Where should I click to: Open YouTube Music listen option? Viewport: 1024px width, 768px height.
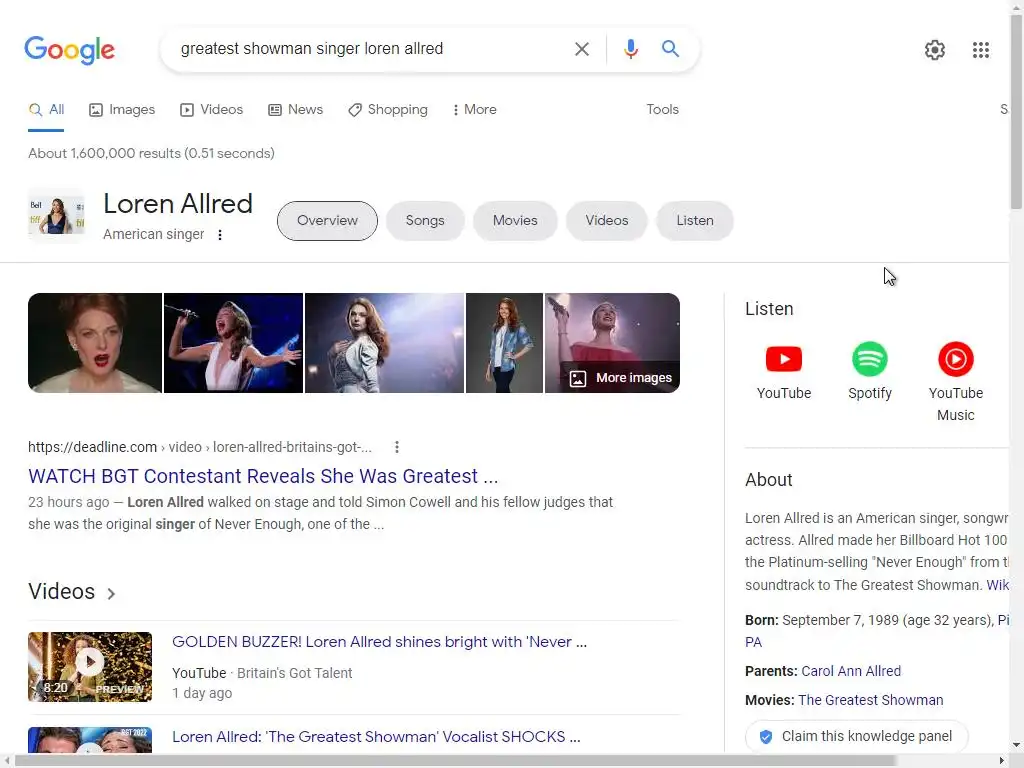[955, 382]
